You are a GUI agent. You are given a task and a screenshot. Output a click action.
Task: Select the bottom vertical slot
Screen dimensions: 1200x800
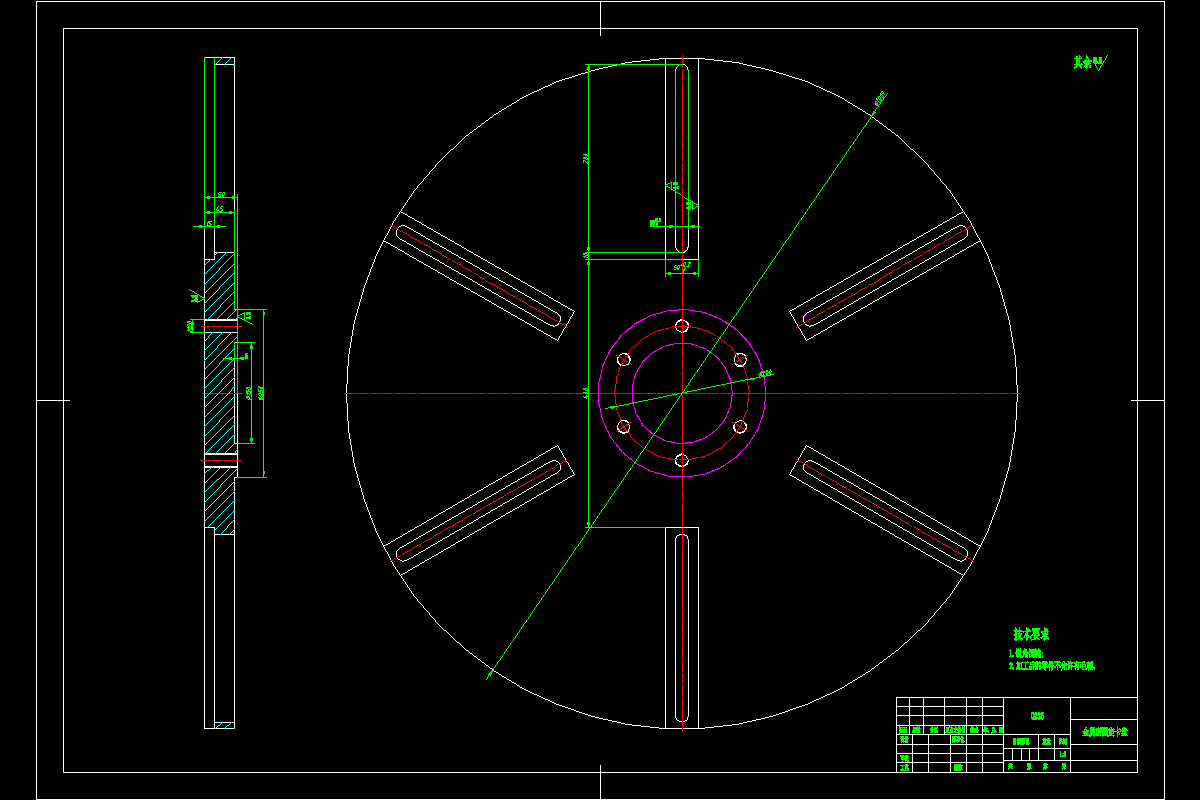[x=682, y=630]
